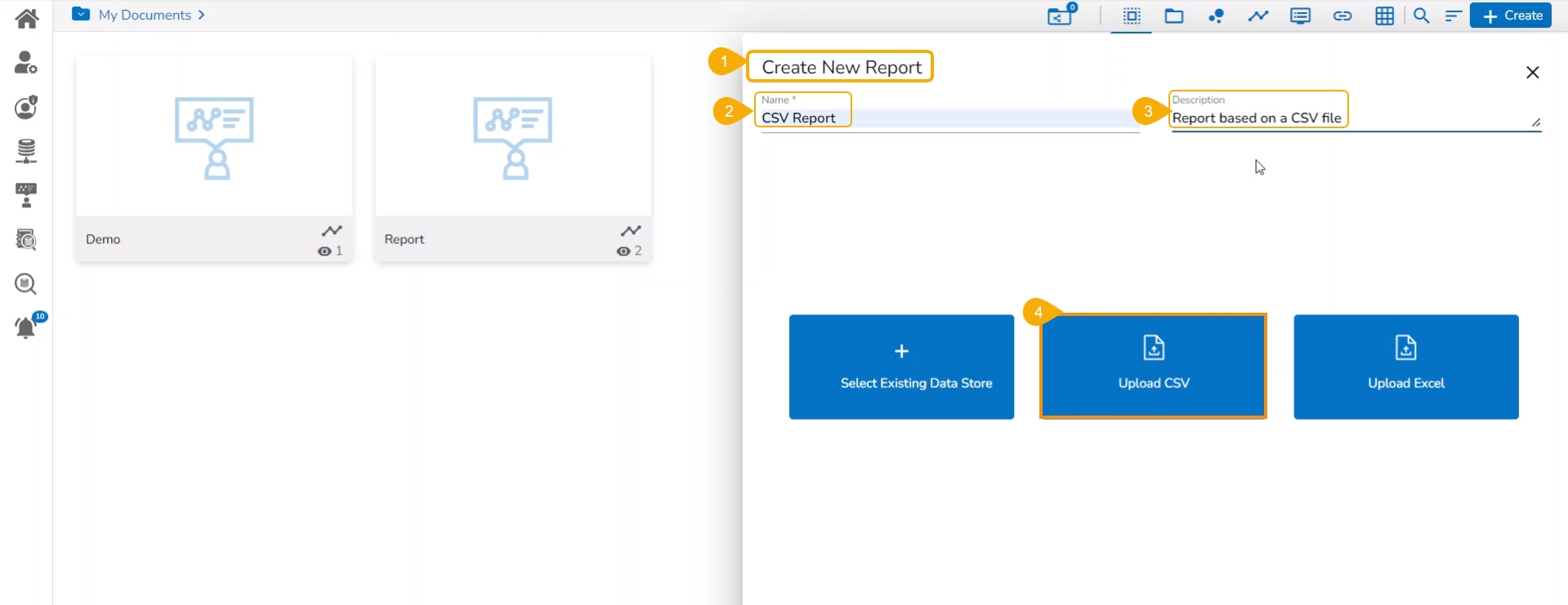Open the user settings sidebar icon

point(26,62)
